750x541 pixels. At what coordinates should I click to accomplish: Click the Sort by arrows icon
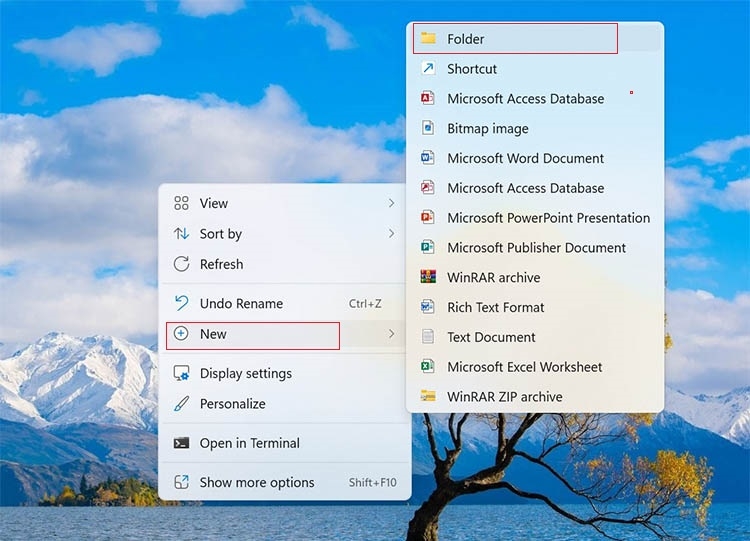click(181, 233)
